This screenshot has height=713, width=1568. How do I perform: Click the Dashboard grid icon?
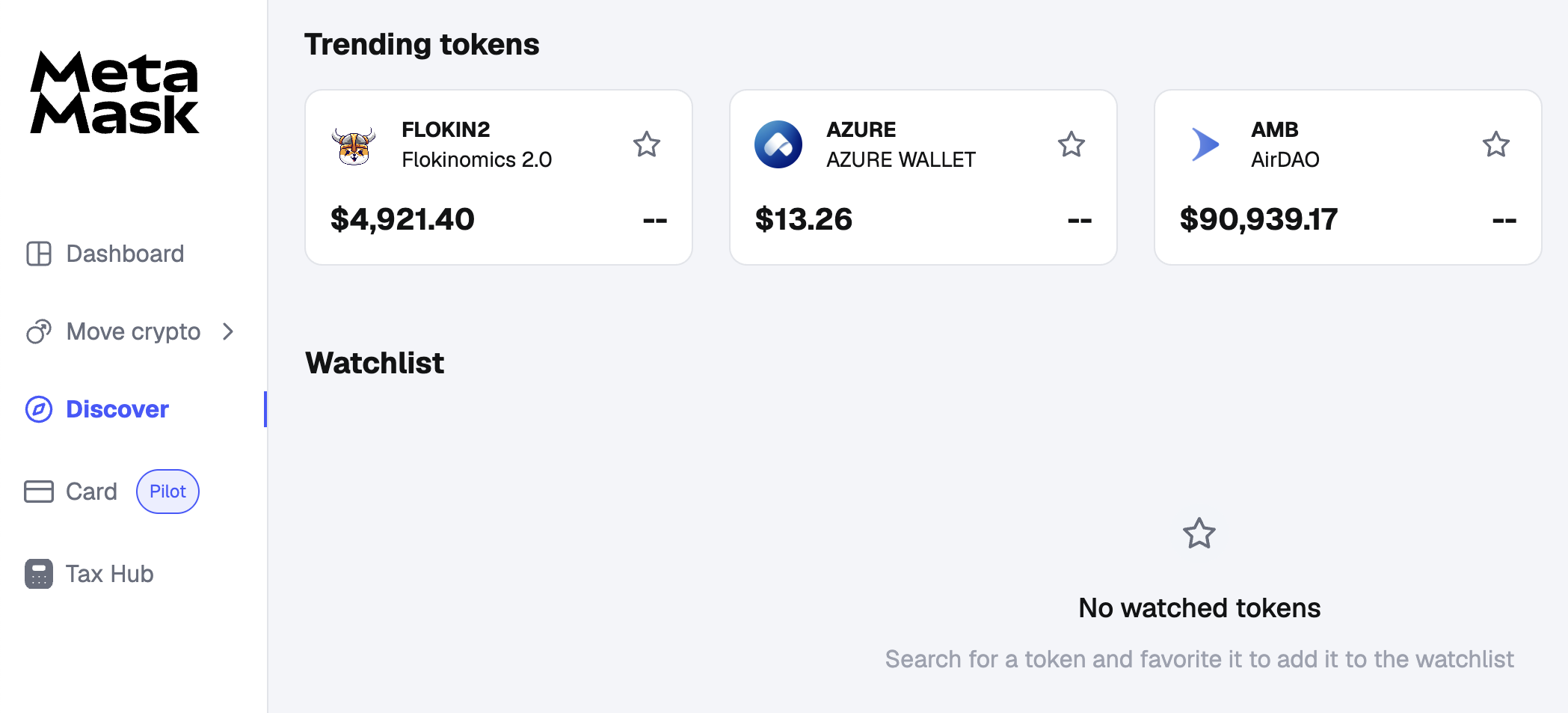[39, 254]
